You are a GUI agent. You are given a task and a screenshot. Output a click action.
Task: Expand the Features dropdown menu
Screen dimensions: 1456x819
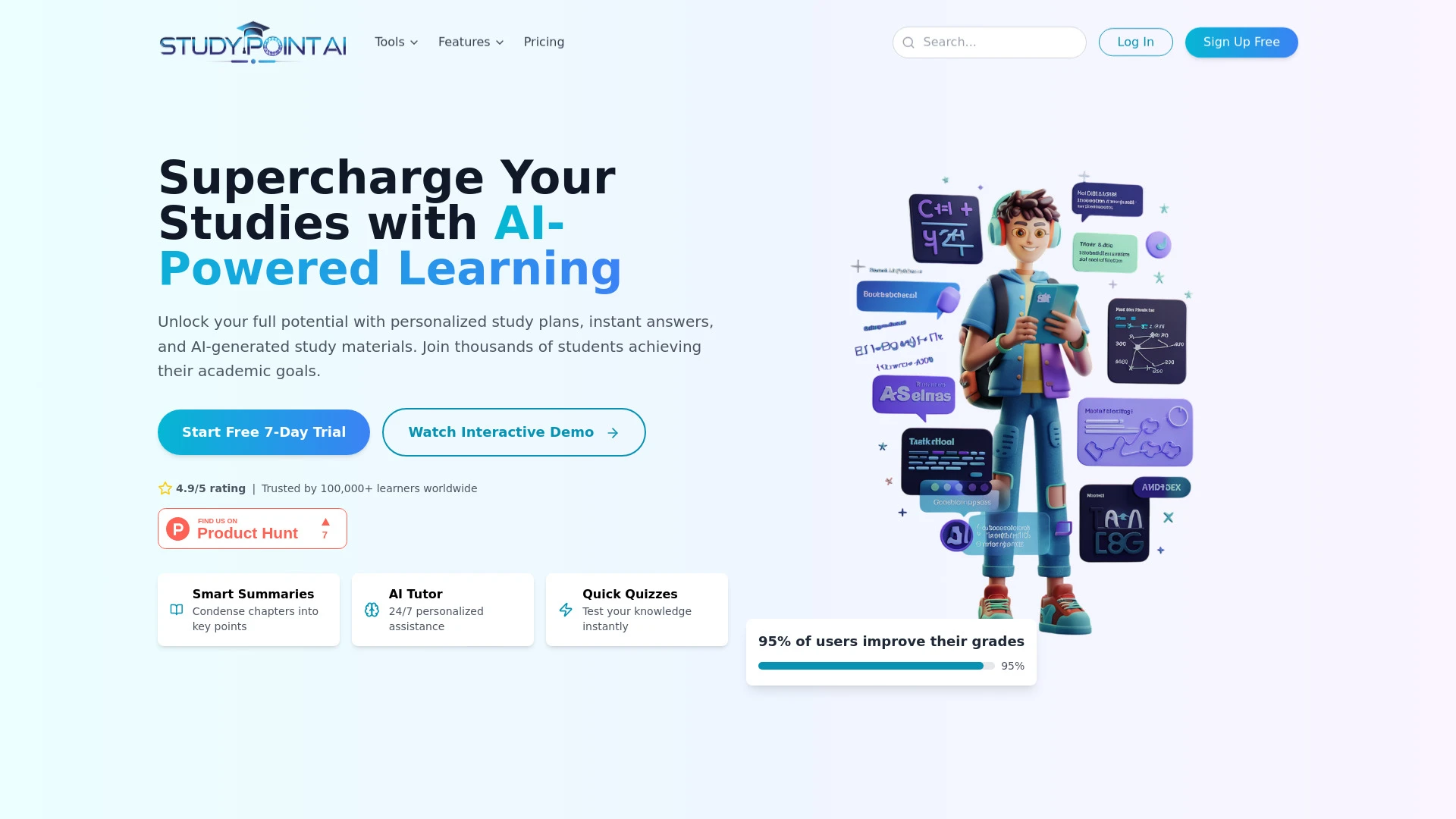pos(471,42)
